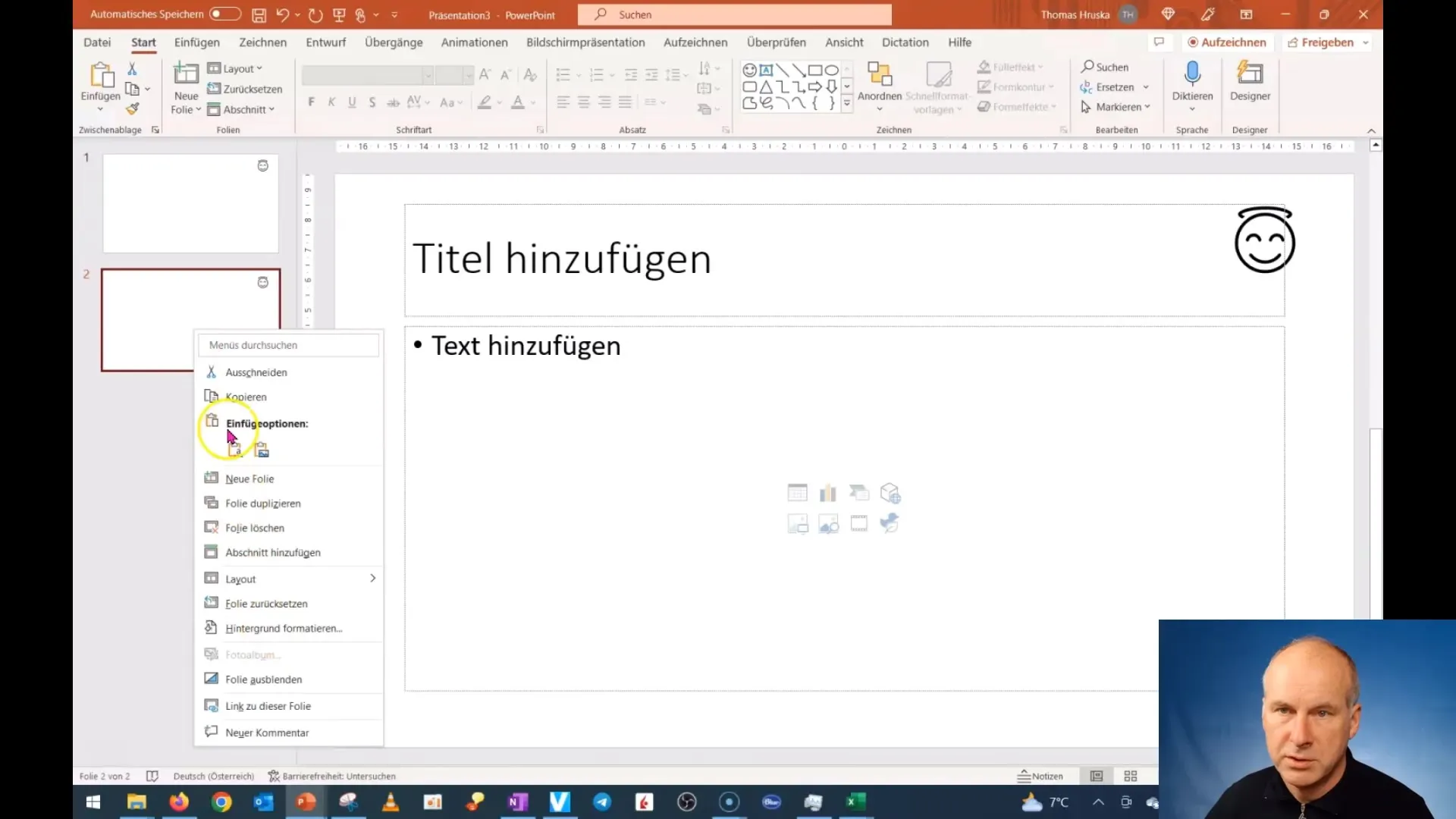The image size is (1456, 819).
Task: Click the Einfügeoptionen paste icon
Action: tap(235, 449)
